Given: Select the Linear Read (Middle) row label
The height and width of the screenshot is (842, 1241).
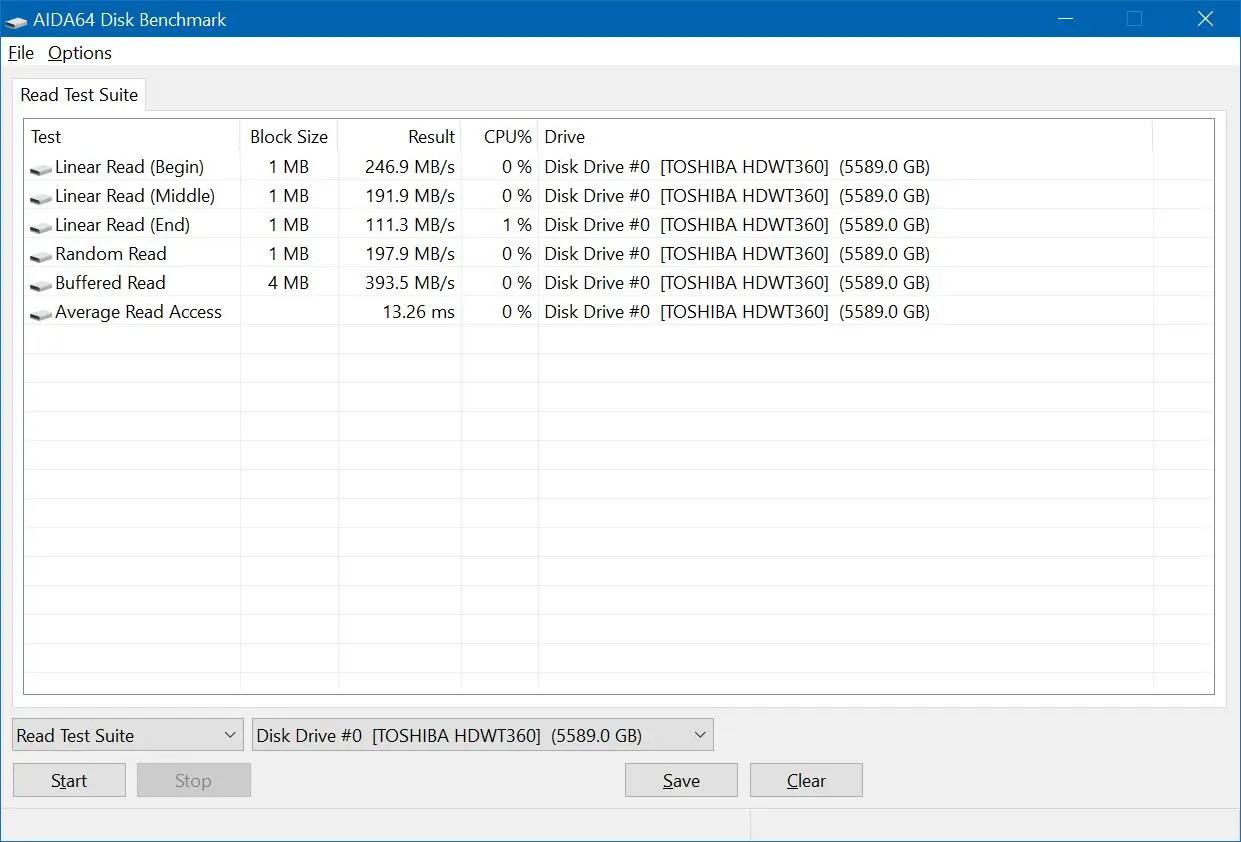Looking at the screenshot, I should pos(135,196).
